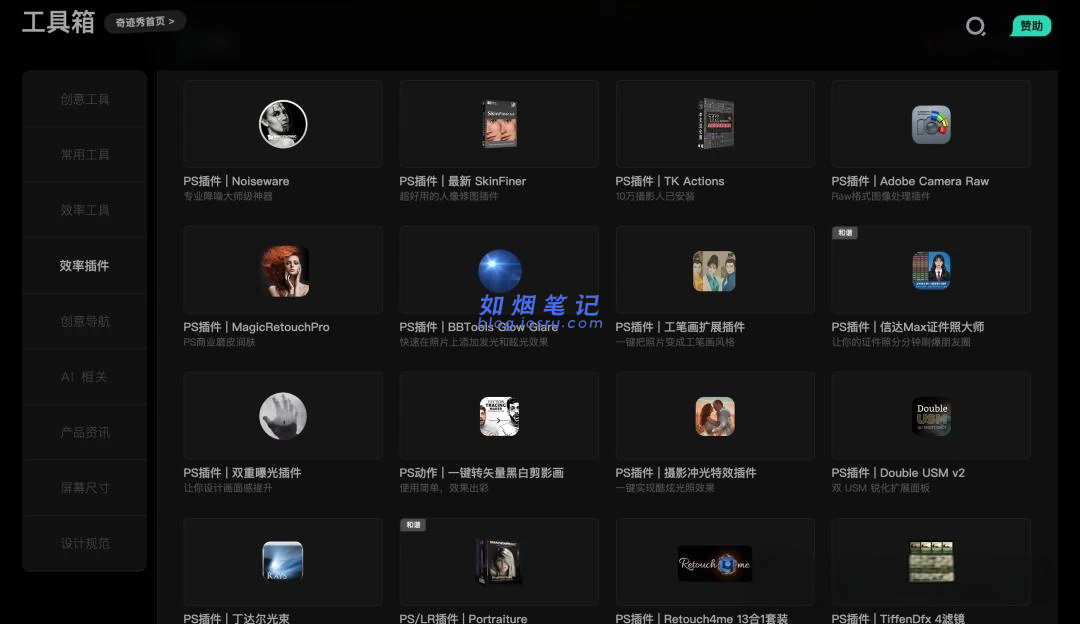Open the PS插件 | Noiseware title link
The width and height of the screenshot is (1080, 624).
point(236,181)
